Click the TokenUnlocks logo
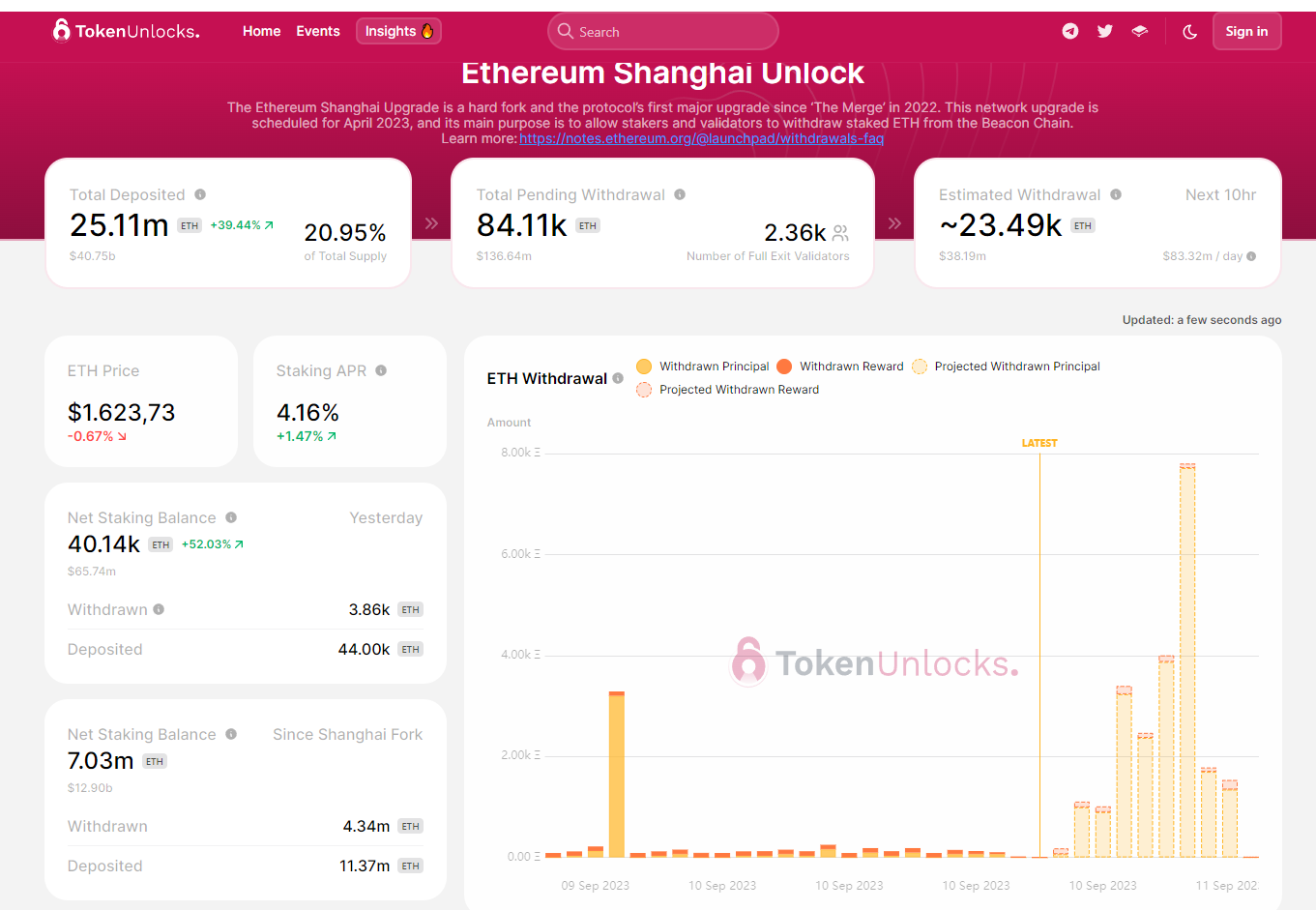Image resolution: width=1316 pixels, height=910 pixels. click(126, 31)
